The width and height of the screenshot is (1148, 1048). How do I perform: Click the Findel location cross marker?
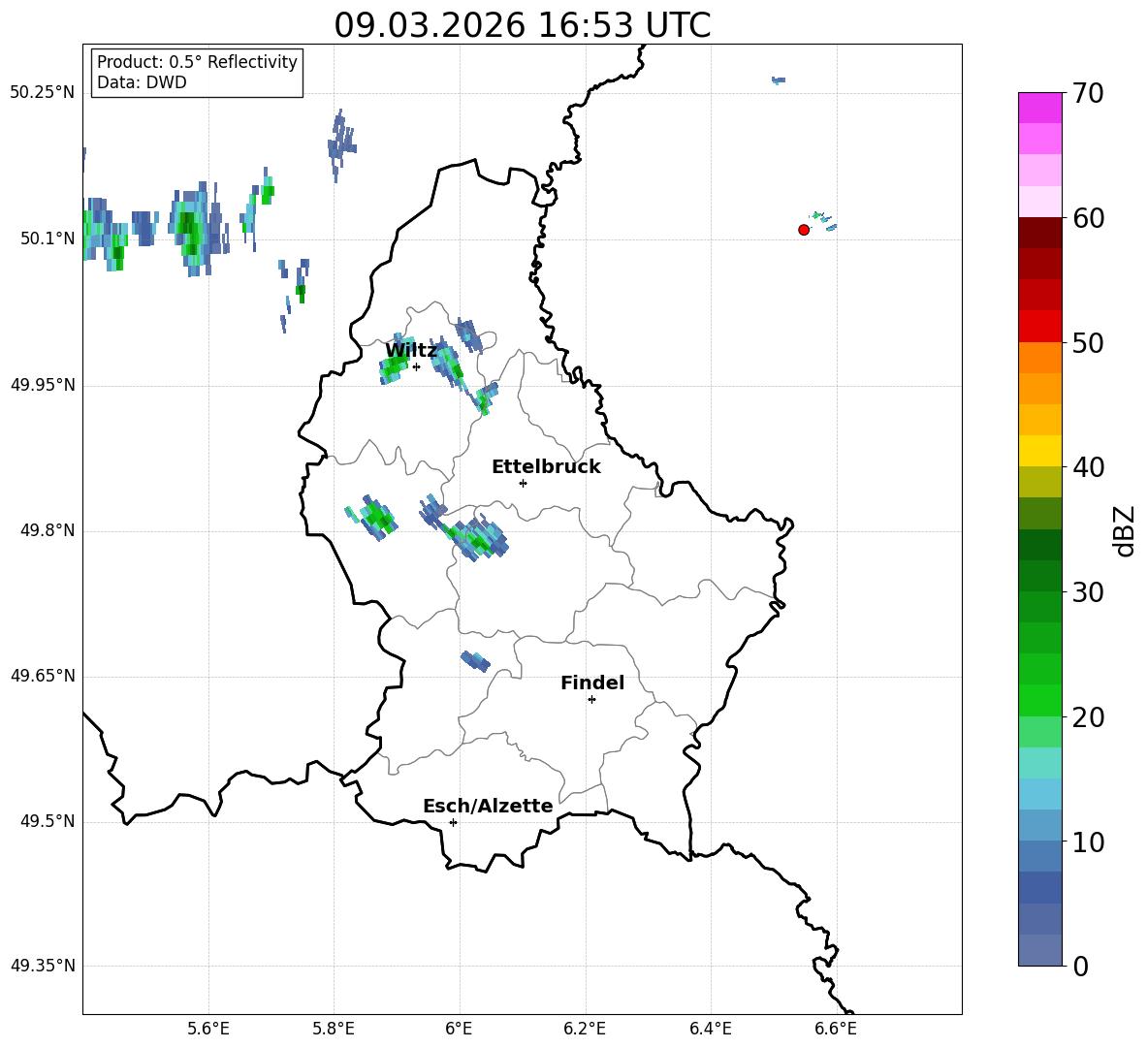point(591,699)
